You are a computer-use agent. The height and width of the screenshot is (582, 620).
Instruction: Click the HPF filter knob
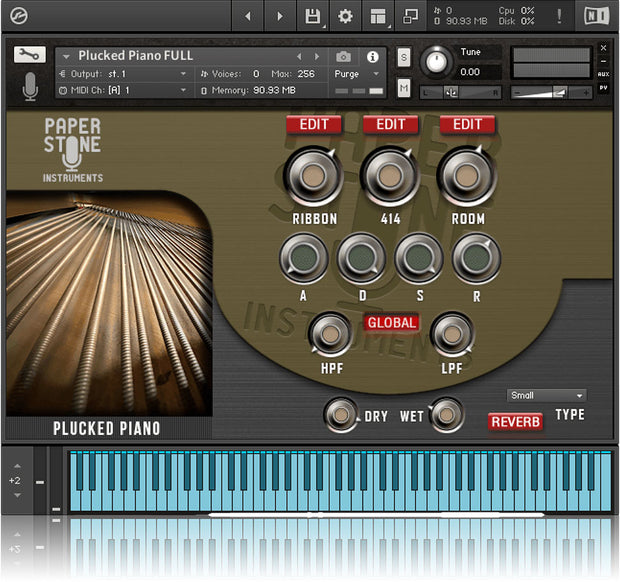[330, 334]
